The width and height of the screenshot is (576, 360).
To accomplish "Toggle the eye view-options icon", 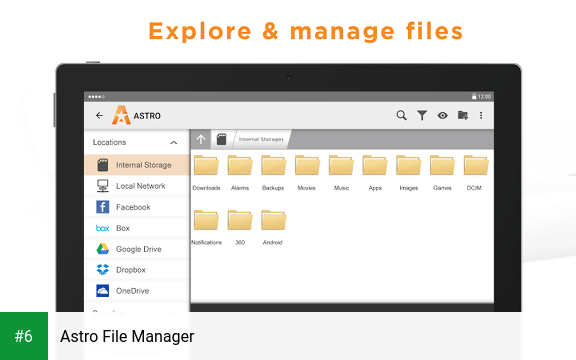I will pyautogui.click(x=442, y=115).
